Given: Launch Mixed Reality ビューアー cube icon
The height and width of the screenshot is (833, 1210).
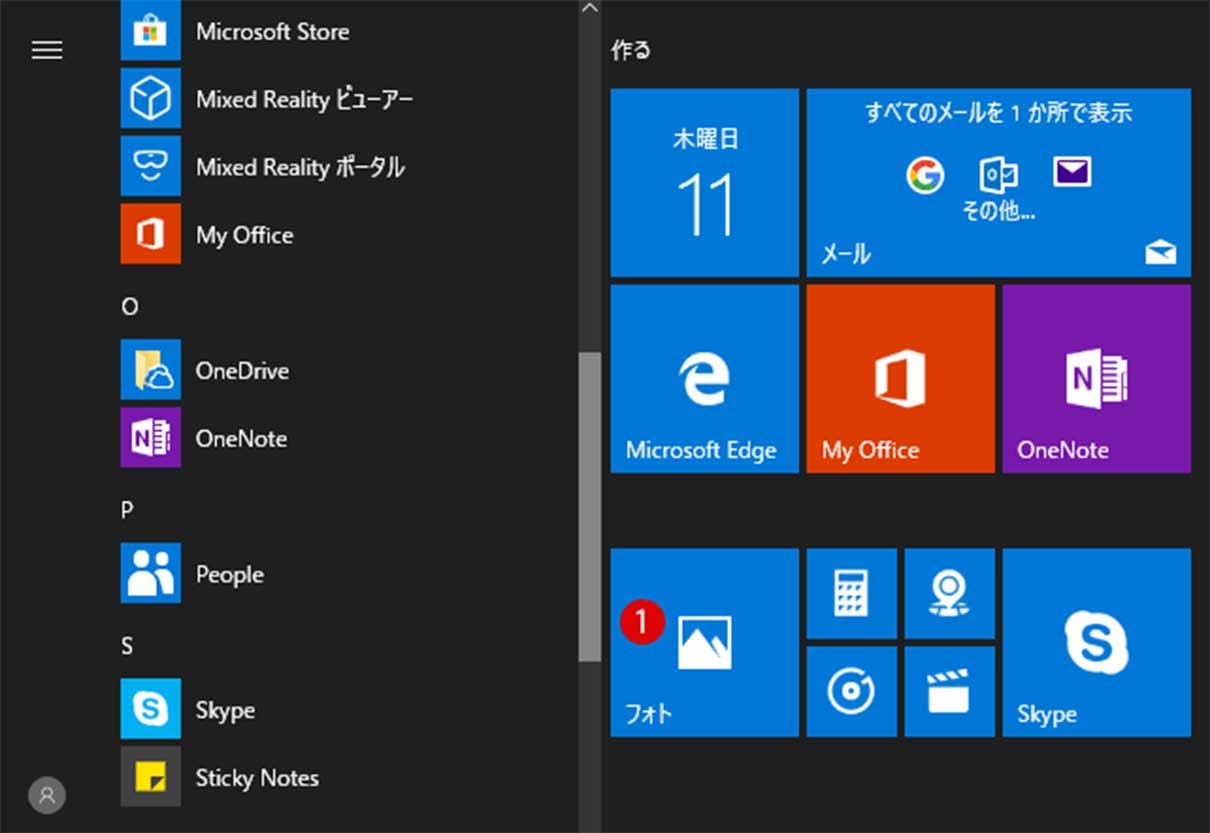Looking at the screenshot, I should click(x=151, y=98).
